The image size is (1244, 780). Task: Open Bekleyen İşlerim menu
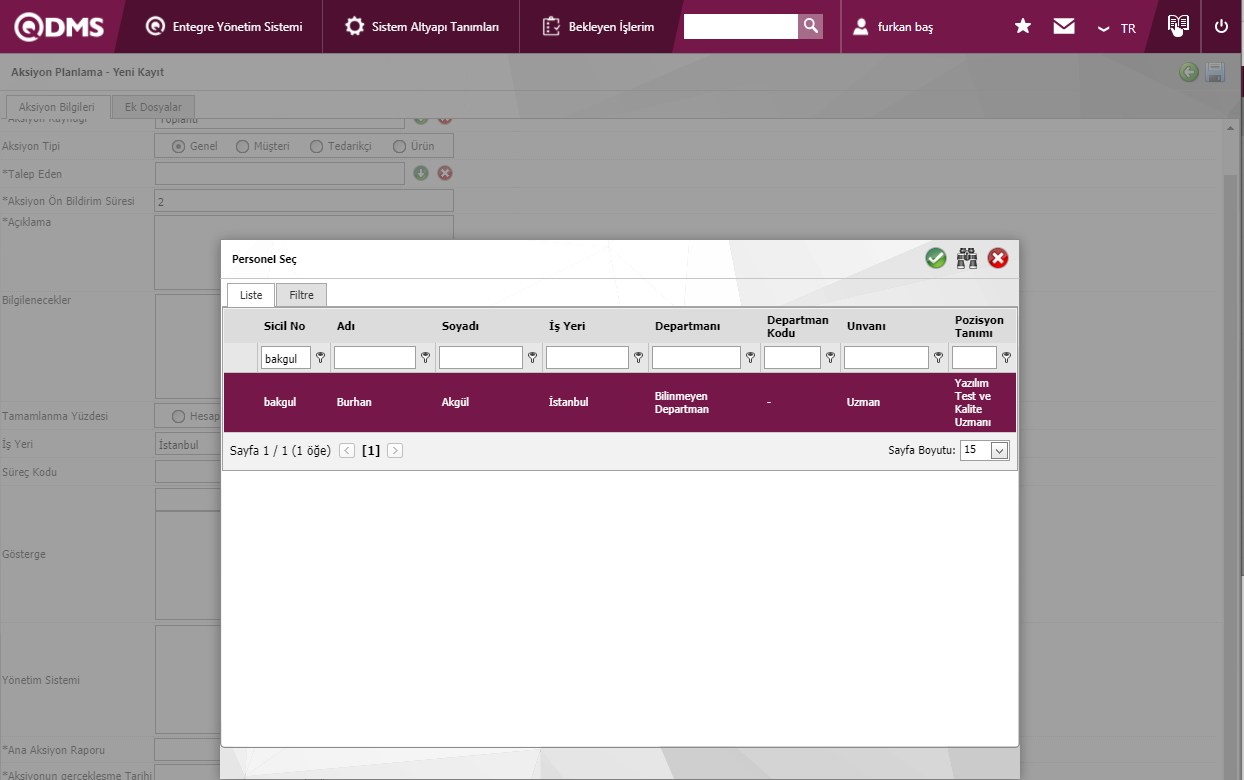[599, 27]
